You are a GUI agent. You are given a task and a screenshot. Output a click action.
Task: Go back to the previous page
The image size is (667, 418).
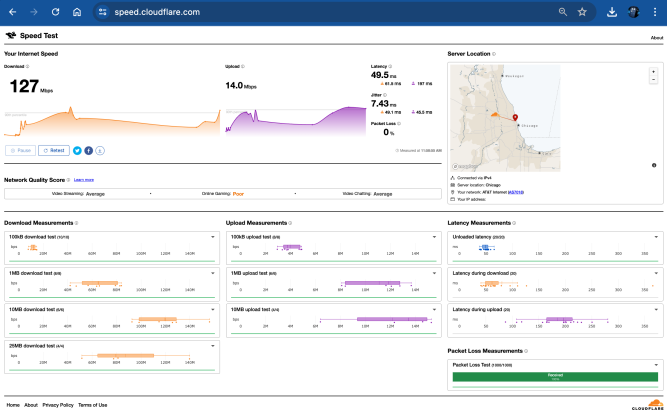tap(12, 12)
